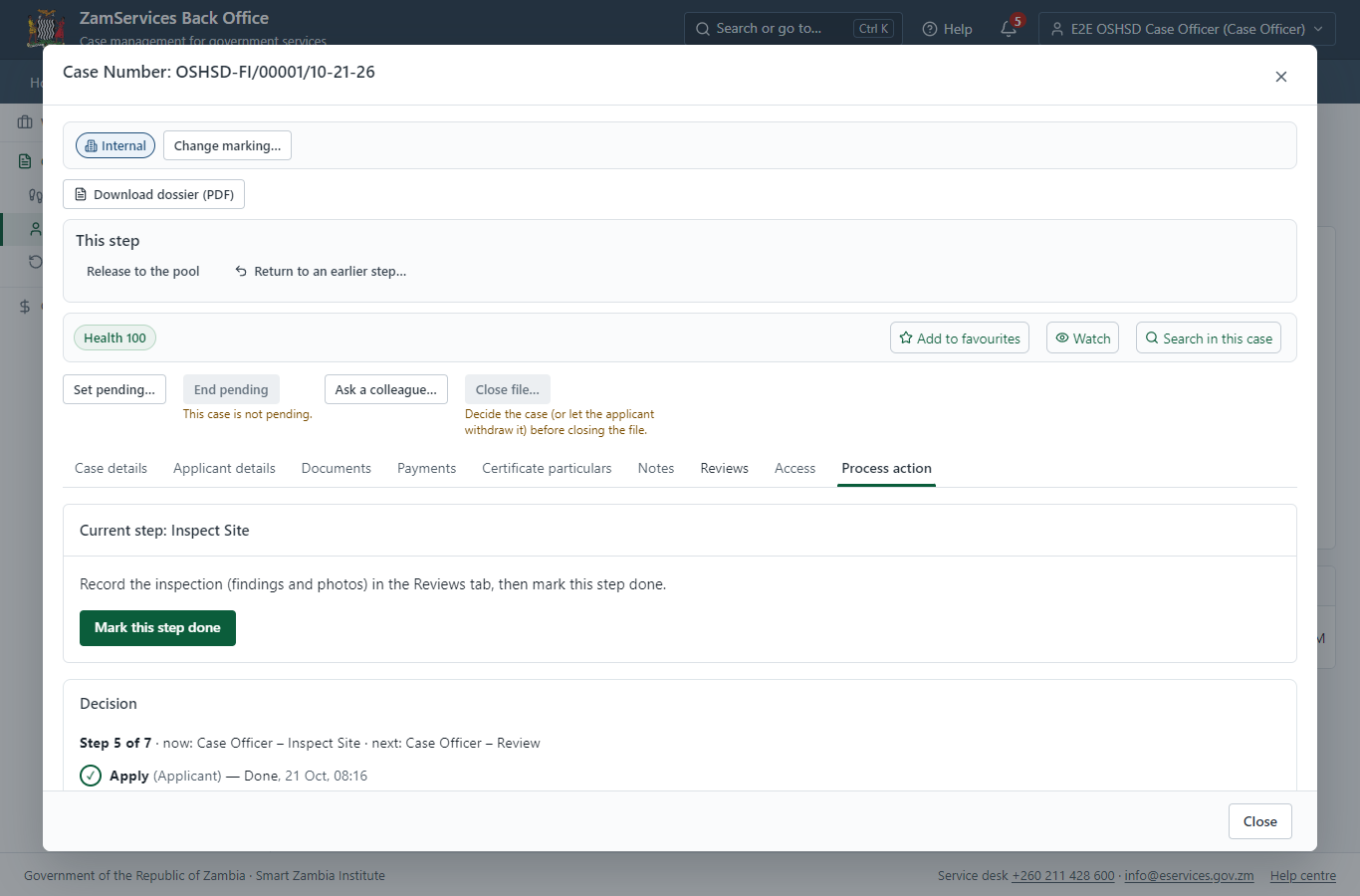
Task: Click the document icon in sidebar
Action: pos(25,161)
